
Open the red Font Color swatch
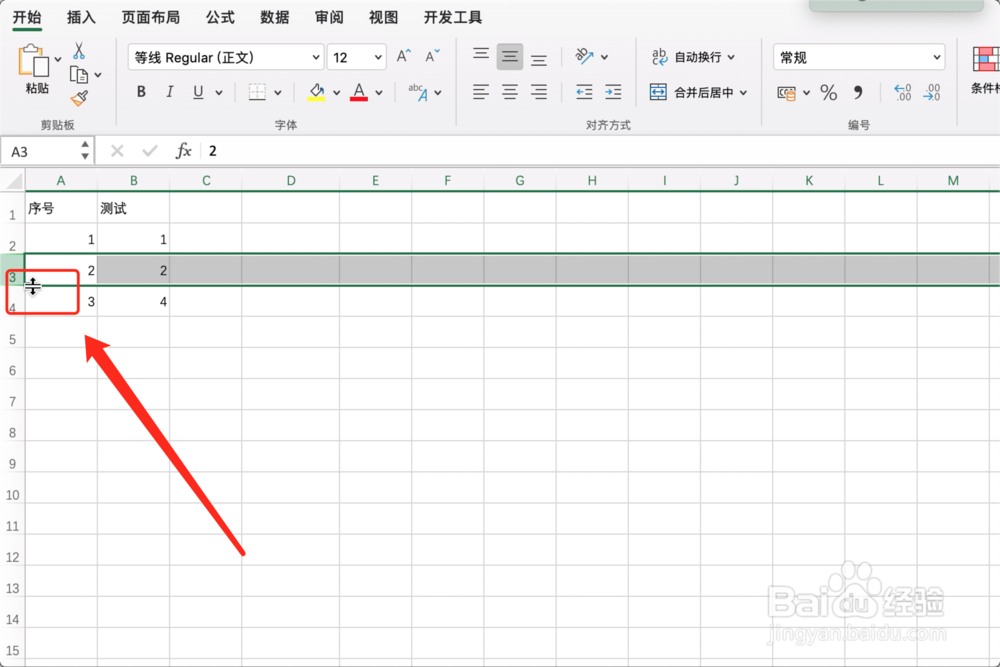359,92
